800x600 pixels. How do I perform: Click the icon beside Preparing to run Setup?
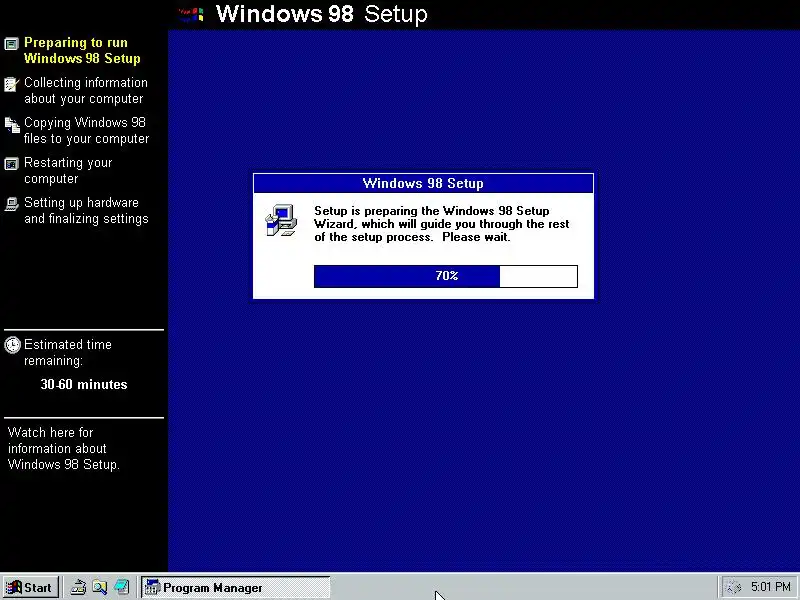11,44
